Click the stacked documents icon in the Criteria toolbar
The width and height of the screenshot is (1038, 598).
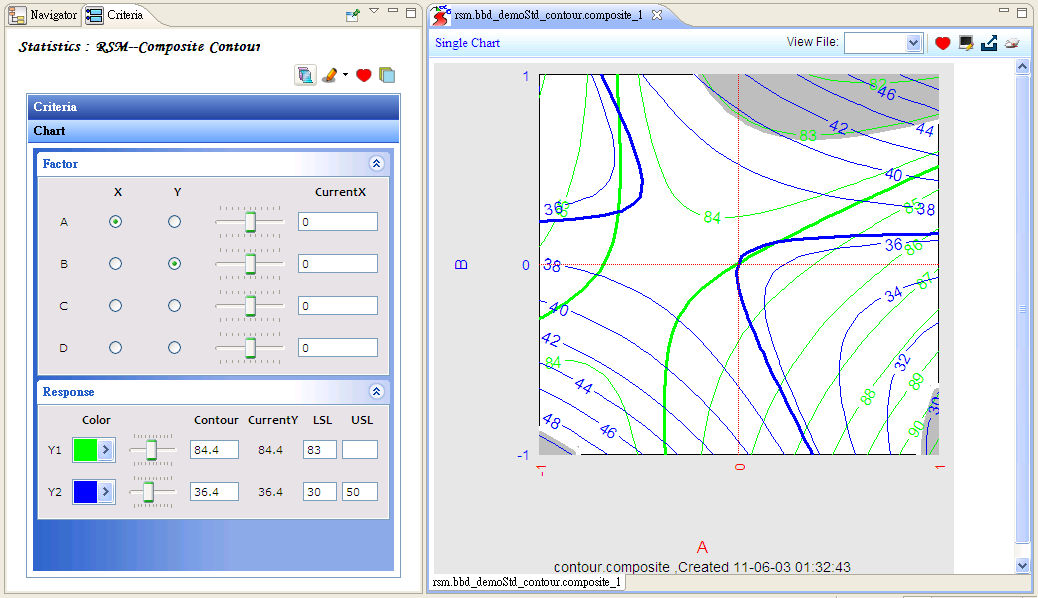pos(305,75)
